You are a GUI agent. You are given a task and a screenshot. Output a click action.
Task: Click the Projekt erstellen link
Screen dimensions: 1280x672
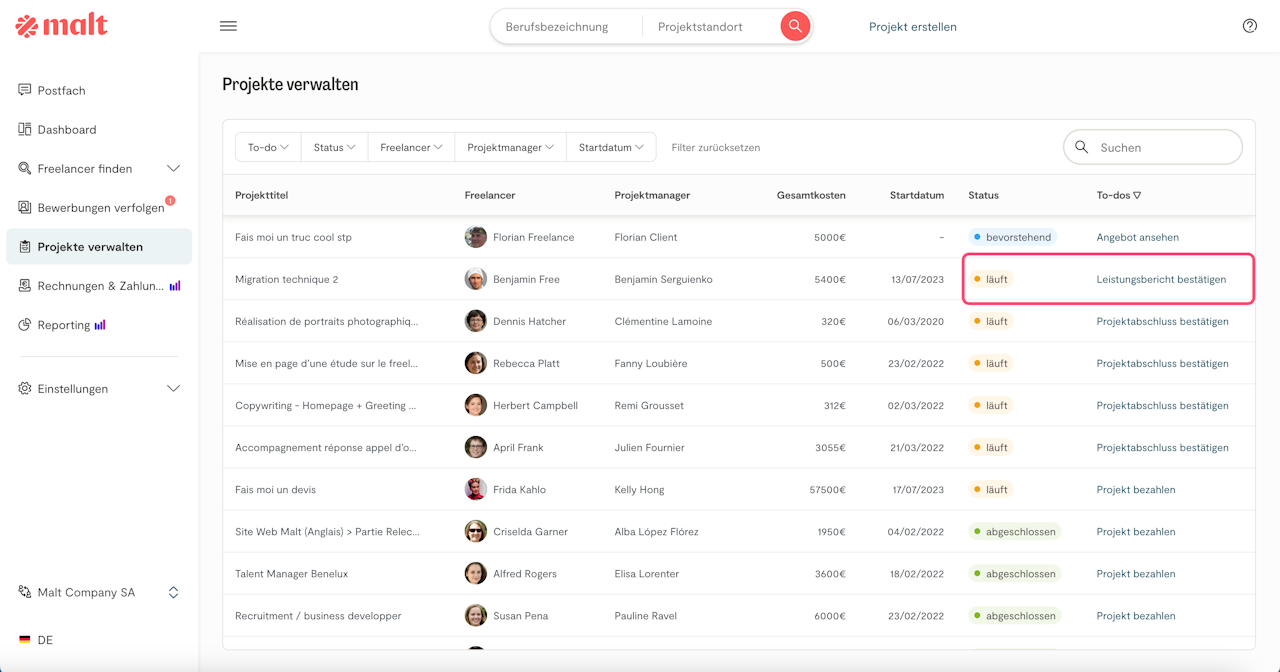coord(912,27)
